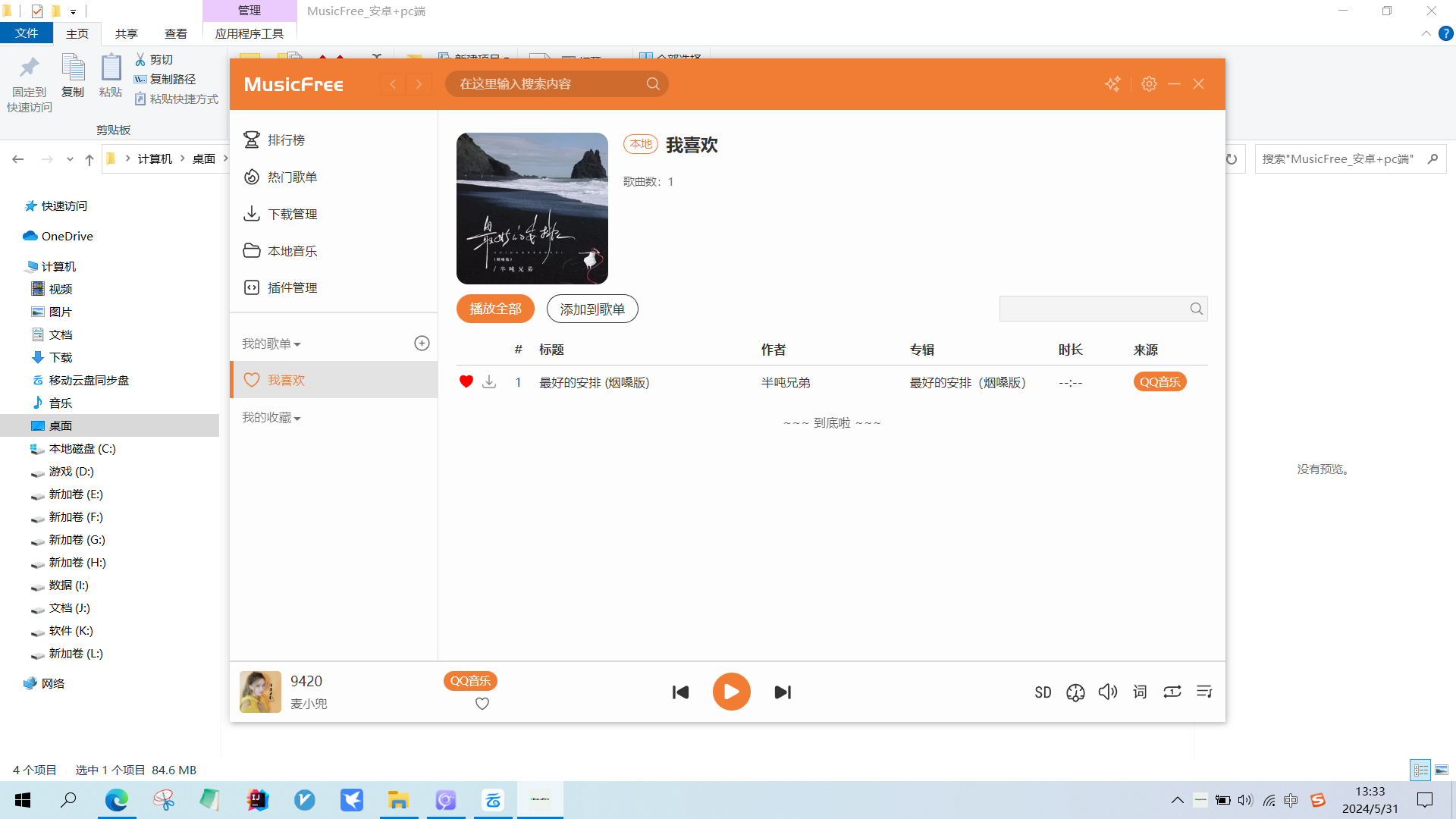Expand the 我的收藏 section

tap(271, 418)
